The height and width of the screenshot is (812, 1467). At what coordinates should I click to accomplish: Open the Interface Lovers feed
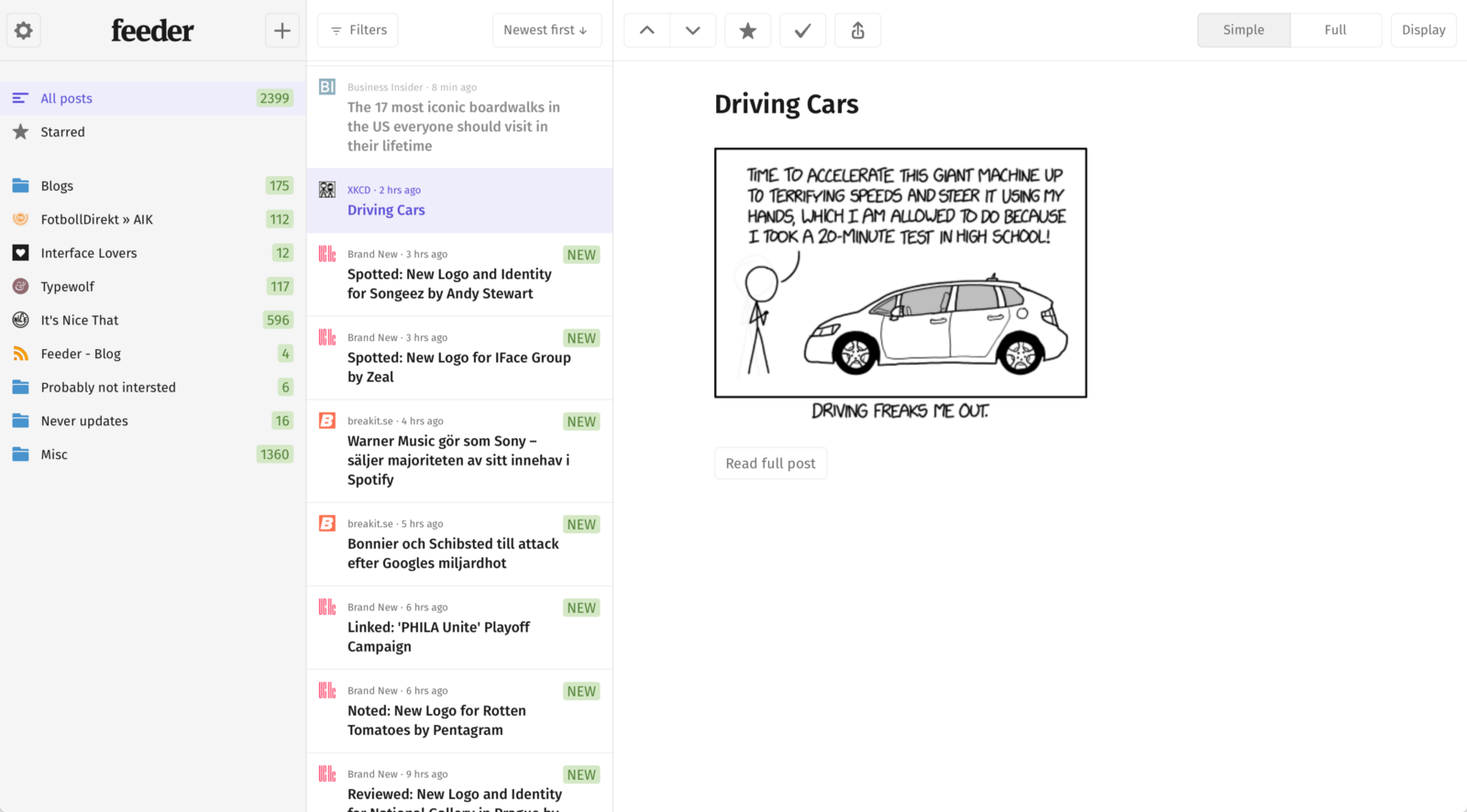(x=153, y=253)
